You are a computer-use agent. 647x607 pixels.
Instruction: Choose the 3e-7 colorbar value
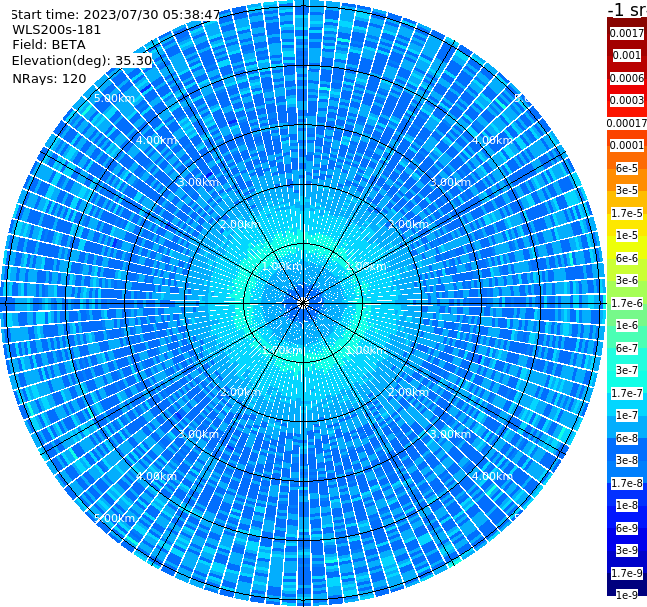627,370
